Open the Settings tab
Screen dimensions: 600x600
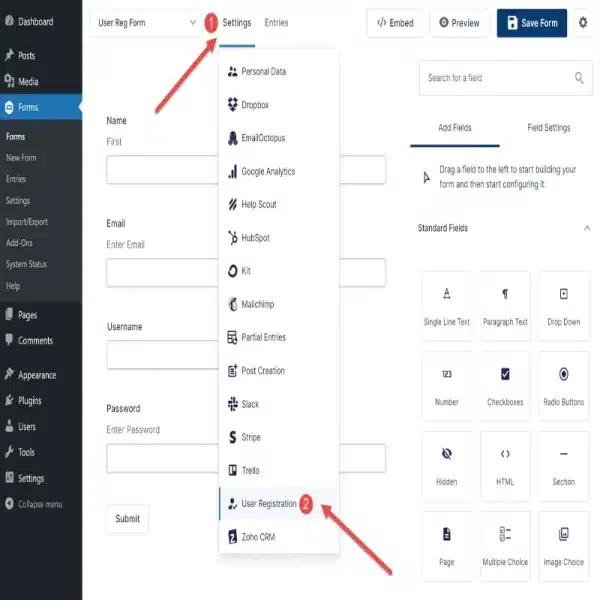[x=237, y=23]
